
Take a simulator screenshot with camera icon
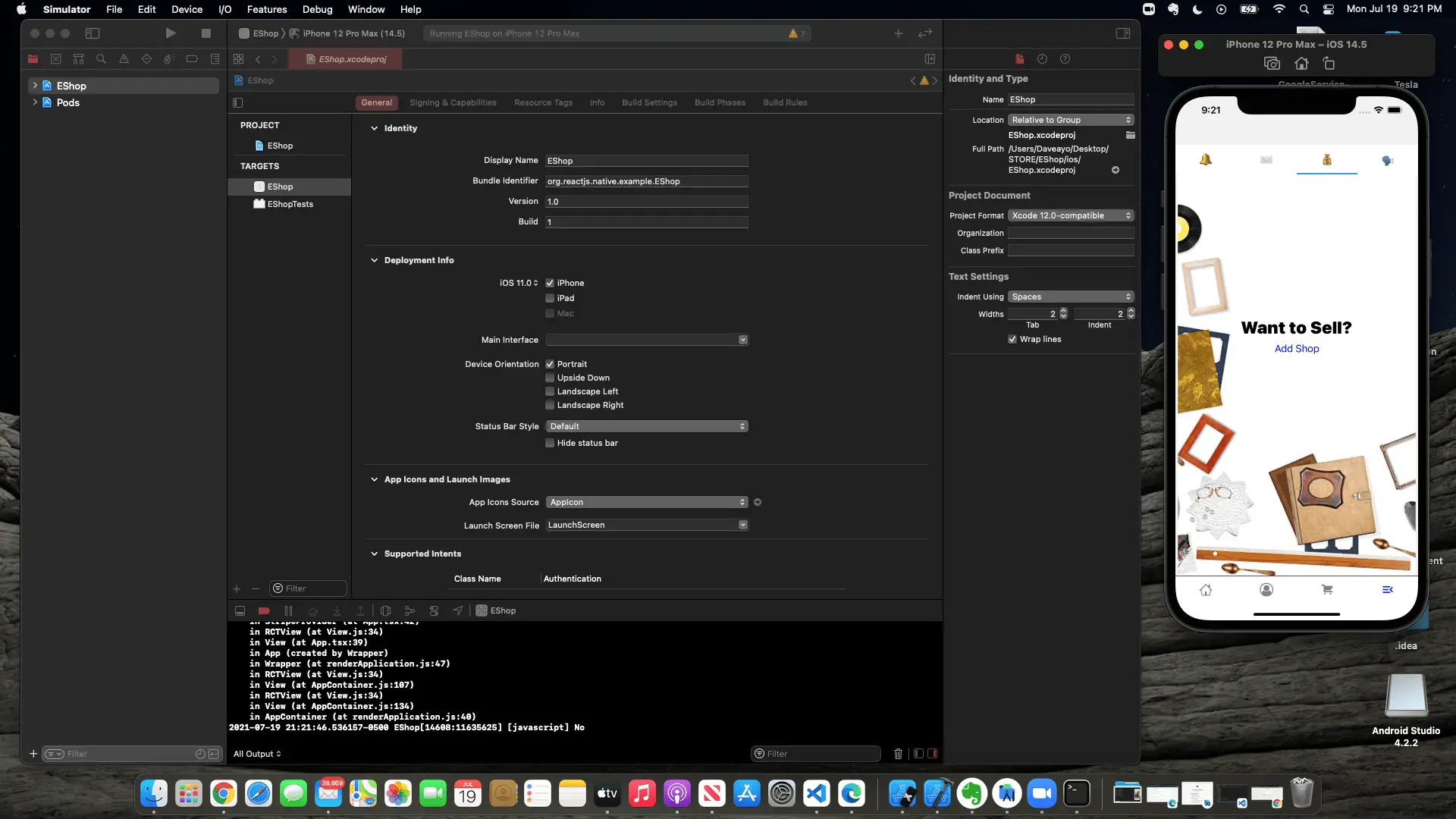click(x=1272, y=64)
